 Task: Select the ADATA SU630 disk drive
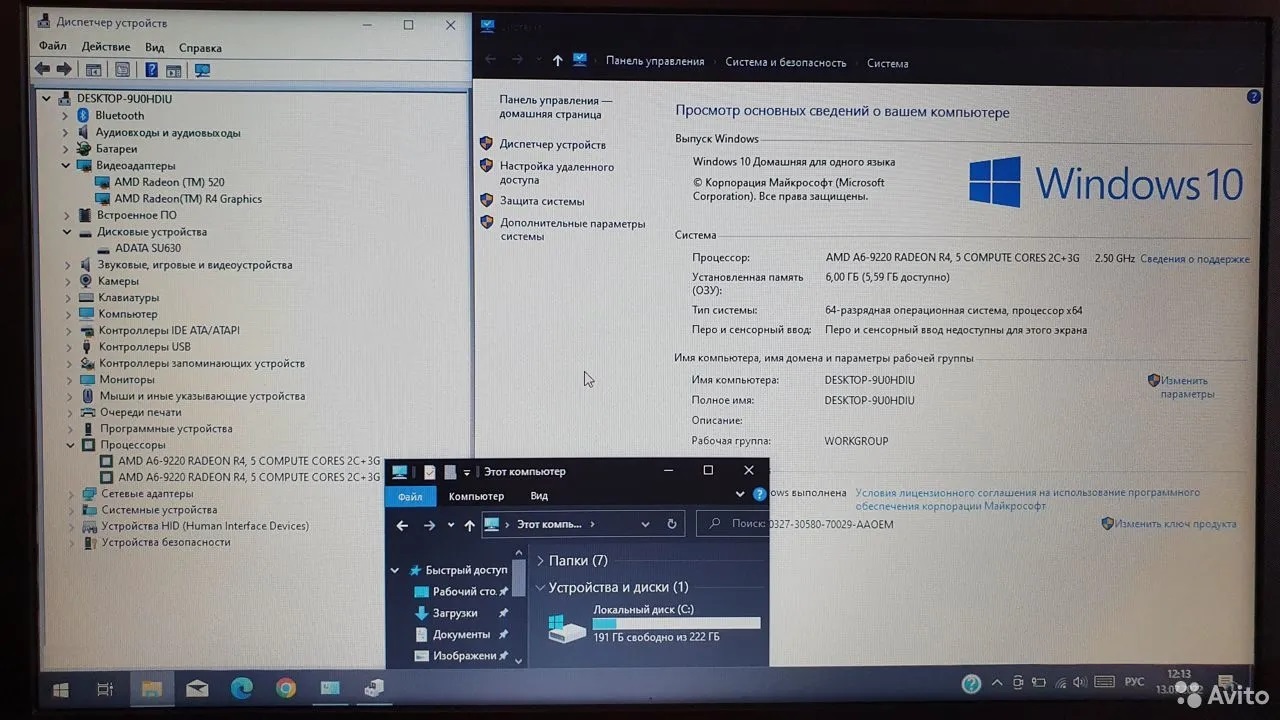click(x=147, y=248)
